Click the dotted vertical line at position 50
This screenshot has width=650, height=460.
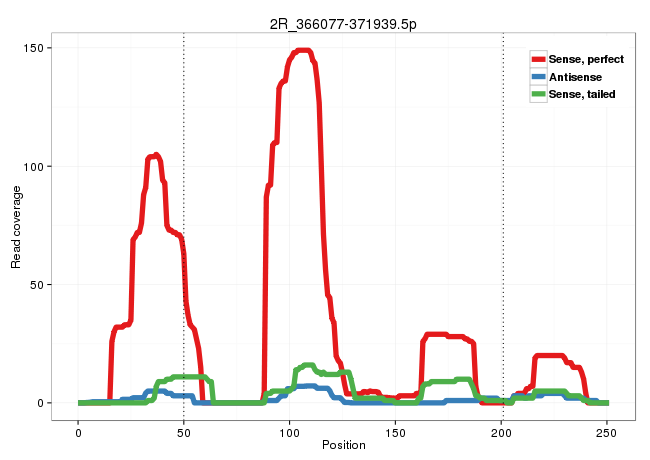(184, 200)
